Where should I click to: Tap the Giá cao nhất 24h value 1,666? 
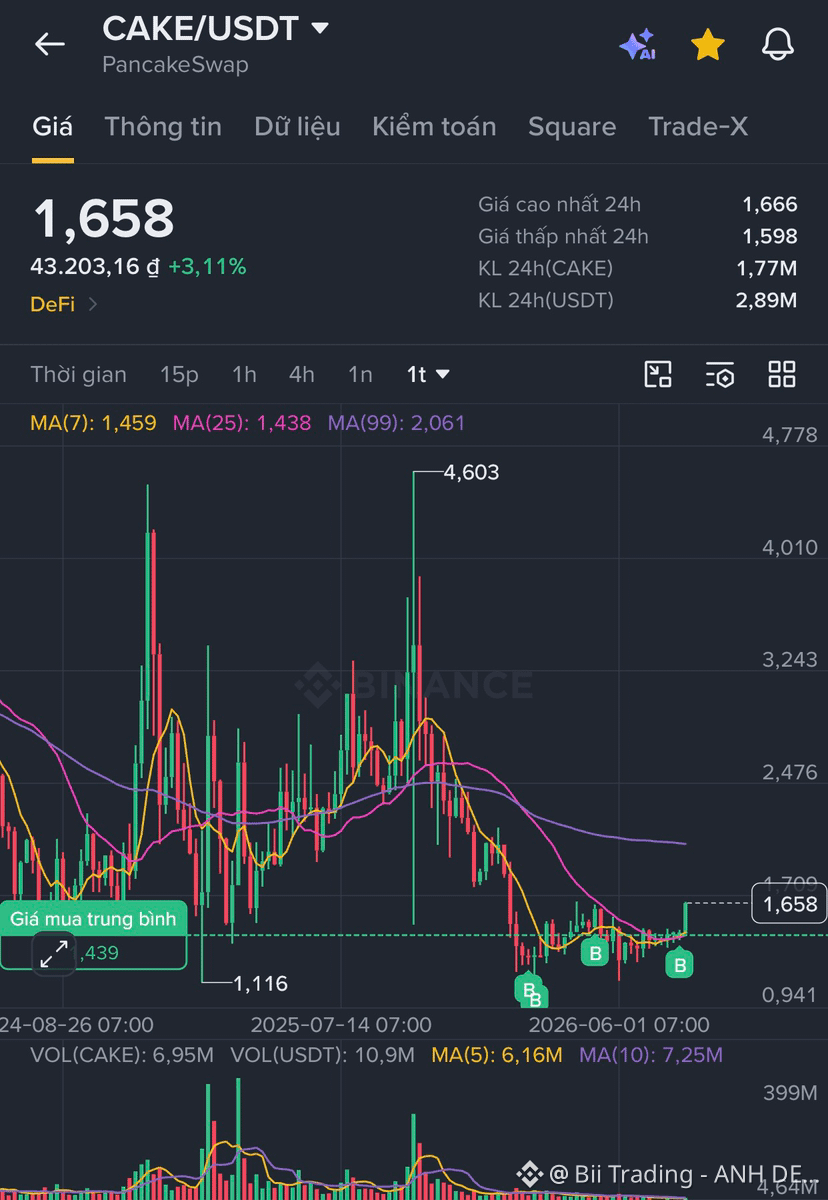click(x=770, y=205)
